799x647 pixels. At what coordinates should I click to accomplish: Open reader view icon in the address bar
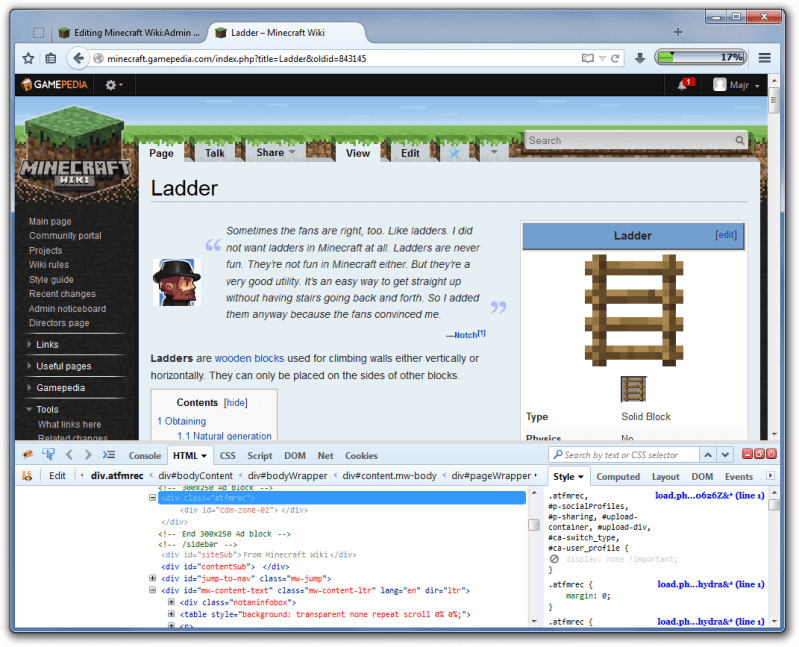(587, 59)
